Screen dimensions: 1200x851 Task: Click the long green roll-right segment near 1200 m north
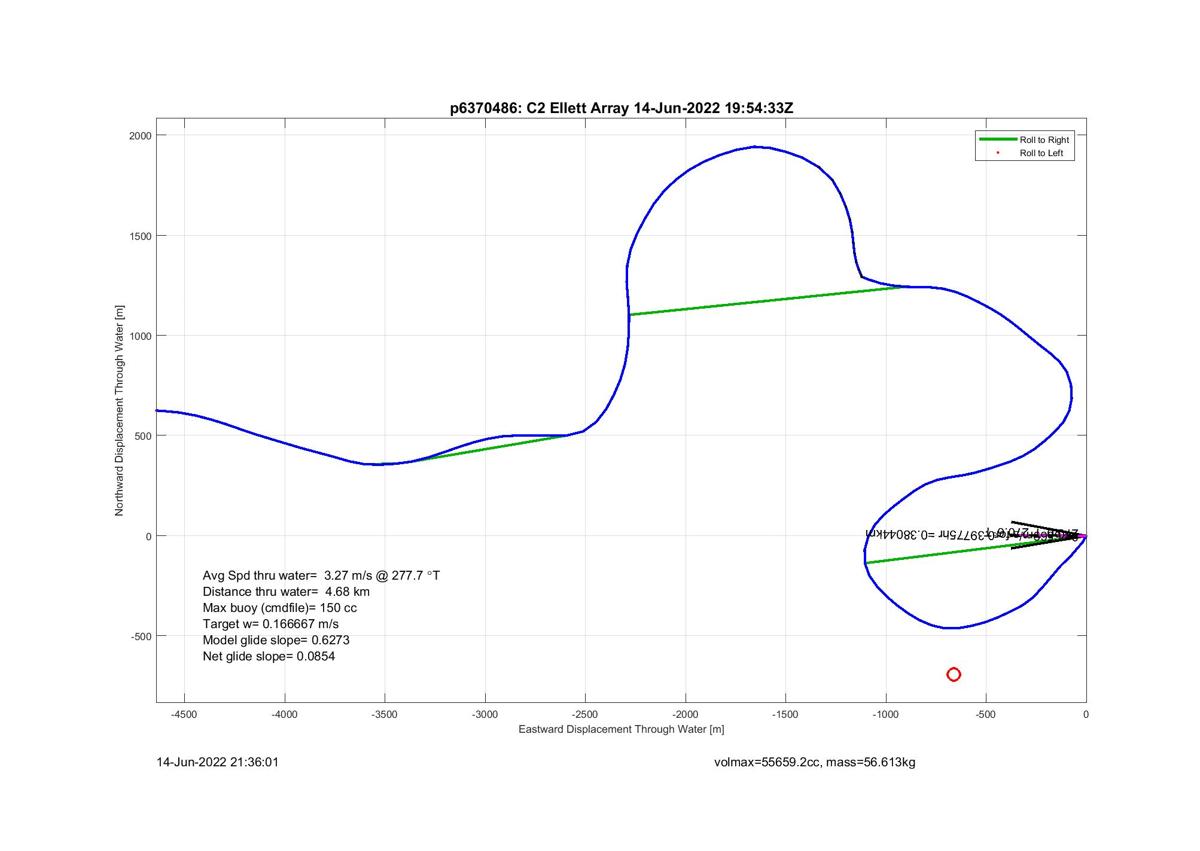tap(768, 301)
